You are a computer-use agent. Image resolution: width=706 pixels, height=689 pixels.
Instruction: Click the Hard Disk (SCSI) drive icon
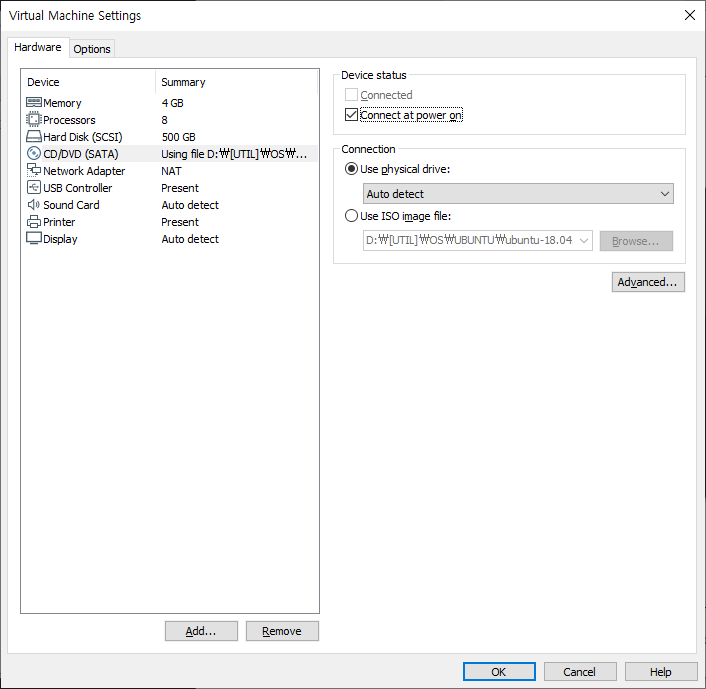34,136
